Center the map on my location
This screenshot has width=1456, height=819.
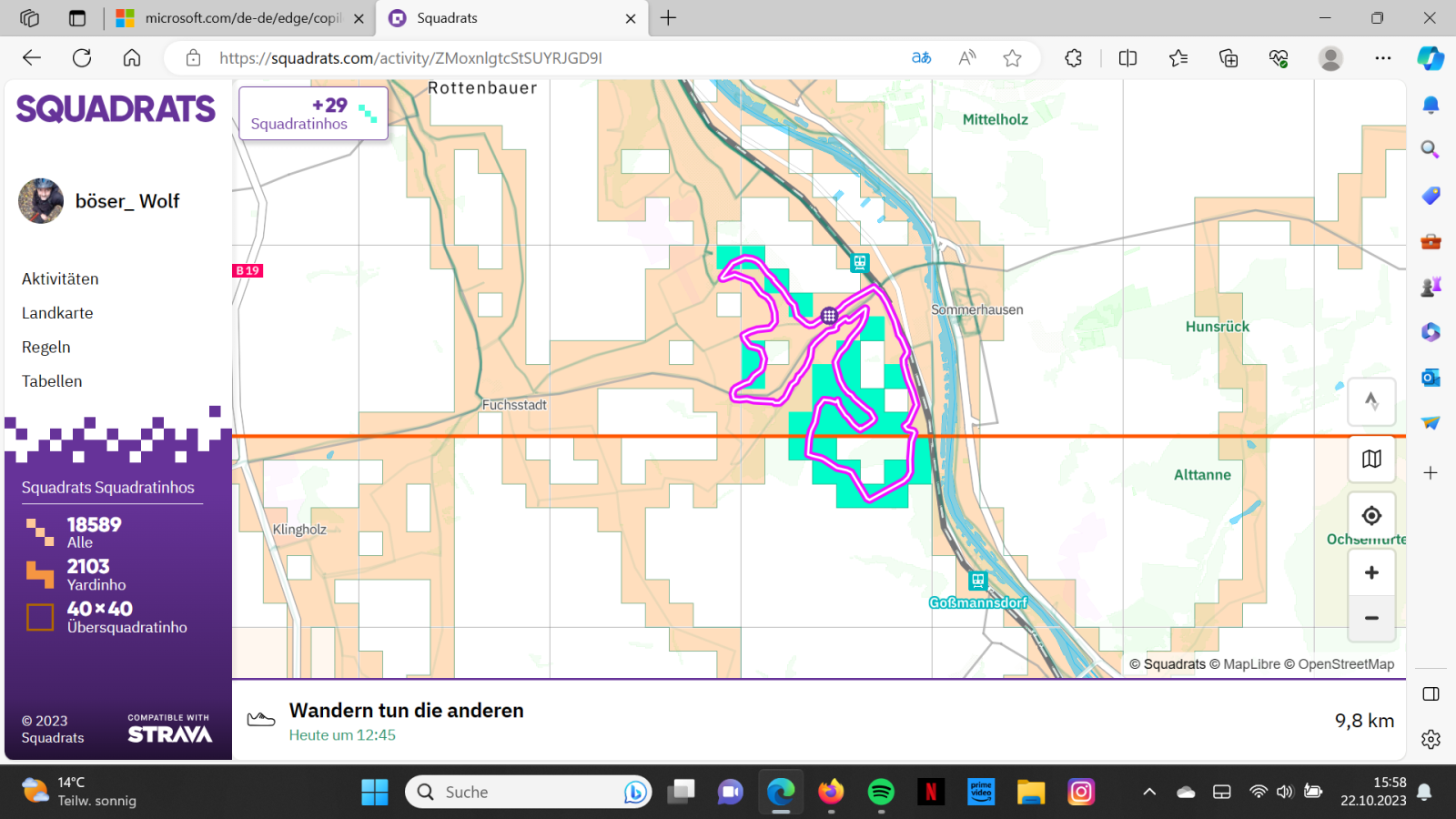1371,516
